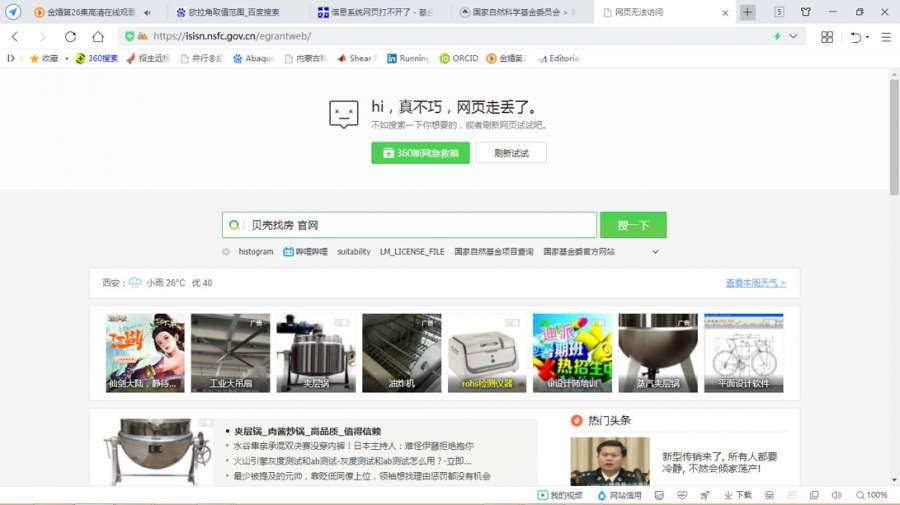Click the 360断网急救箱 green button
This screenshot has height=505, width=900.
point(420,153)
